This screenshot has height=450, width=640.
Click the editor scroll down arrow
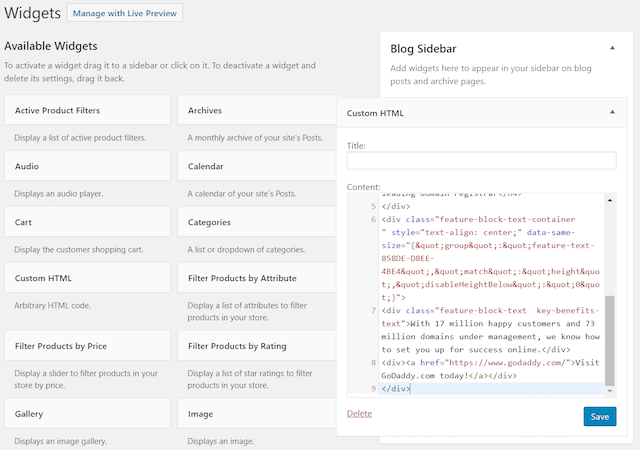[x=609, y=391]
